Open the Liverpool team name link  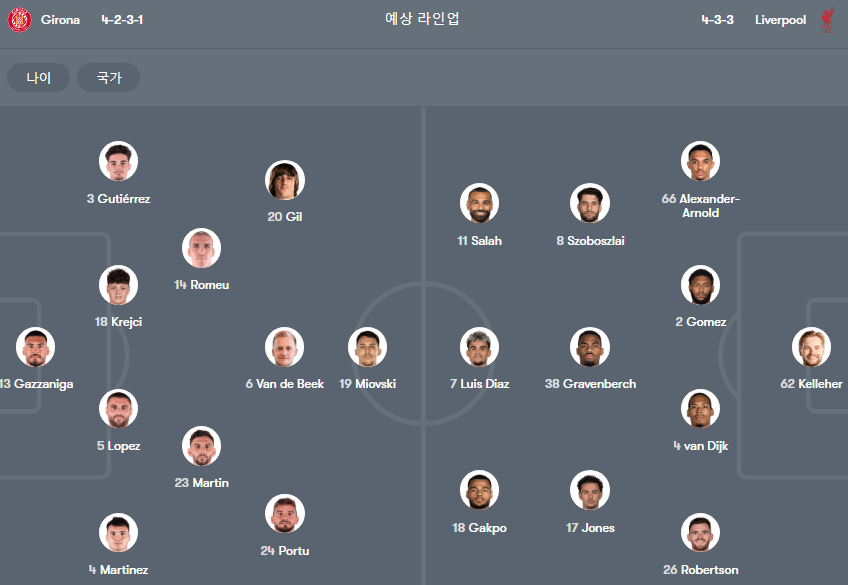tap(780, 20)
